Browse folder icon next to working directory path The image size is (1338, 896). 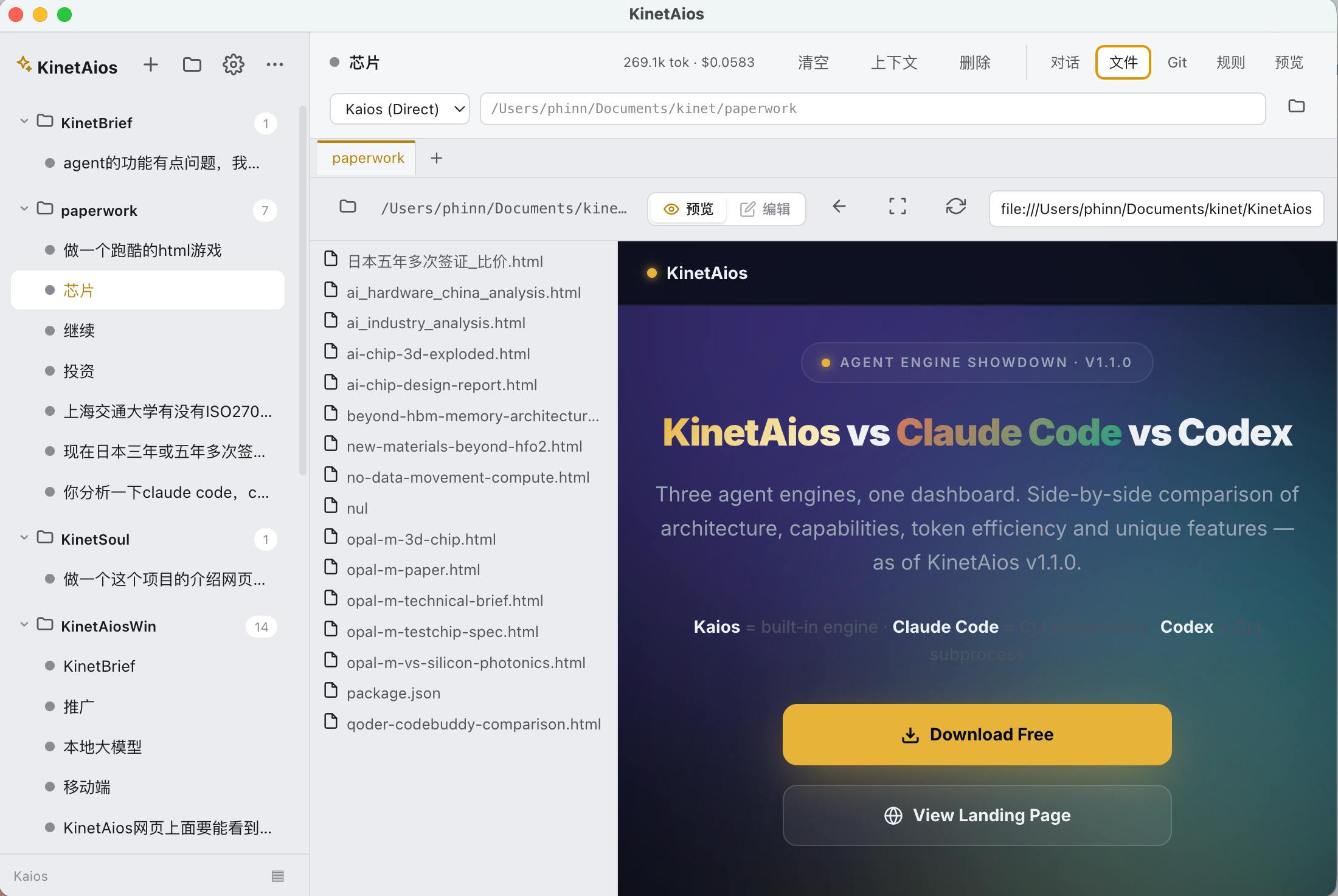pos(1296,106)
